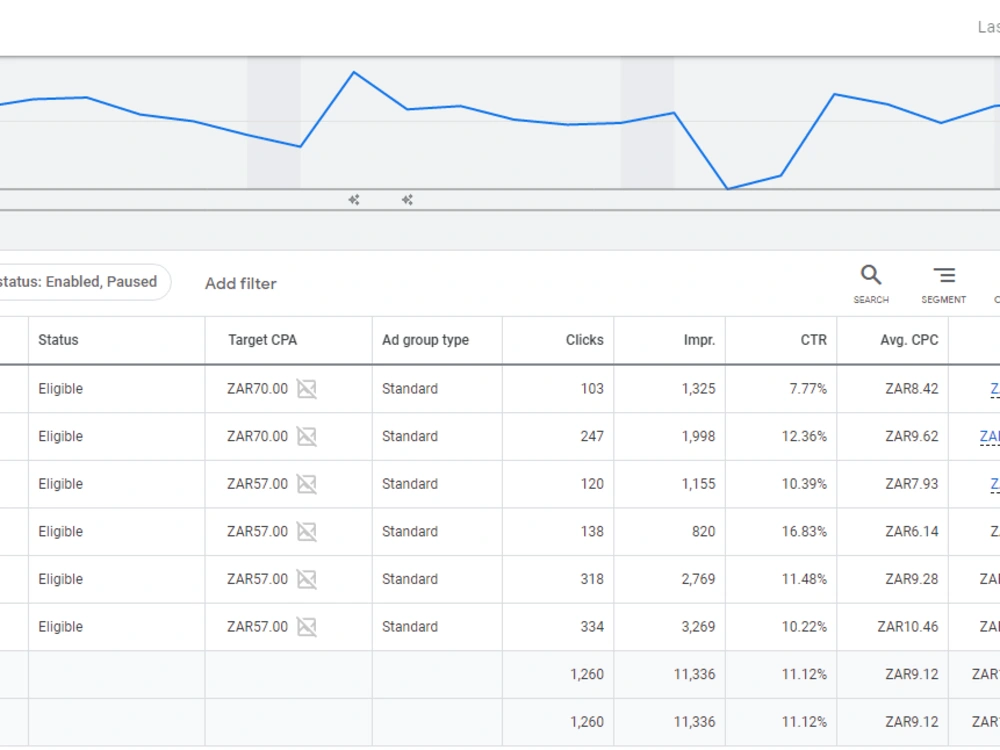Screen dimensions: 1000x750
Task: Sort by the Impr. column header
Action: click(699, 340)
